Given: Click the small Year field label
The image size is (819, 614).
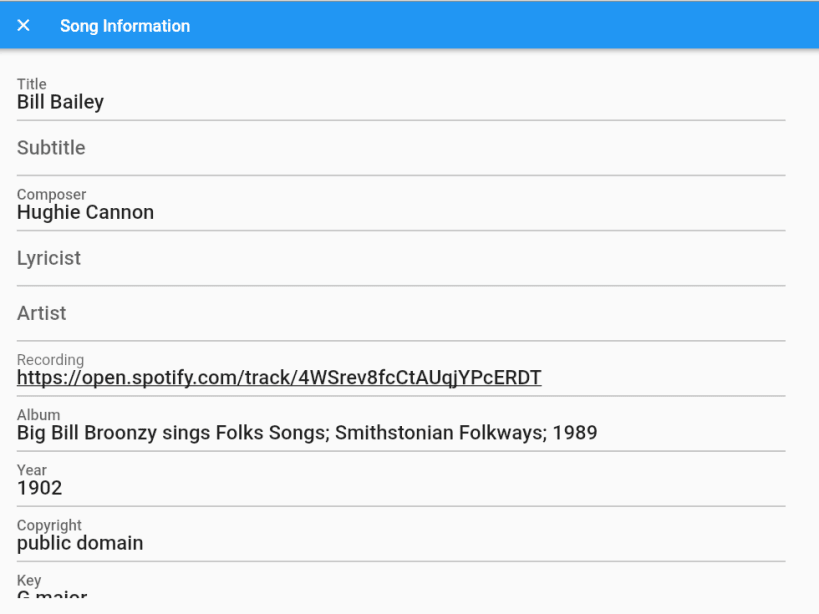Looking at the screenshot, I should coord(32,470).
